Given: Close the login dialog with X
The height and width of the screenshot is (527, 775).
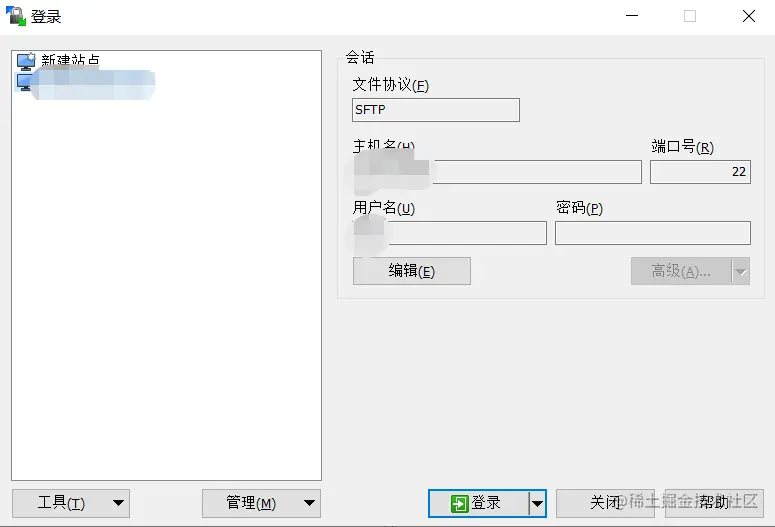Looking at the screenshot, I should coord(748,16).
